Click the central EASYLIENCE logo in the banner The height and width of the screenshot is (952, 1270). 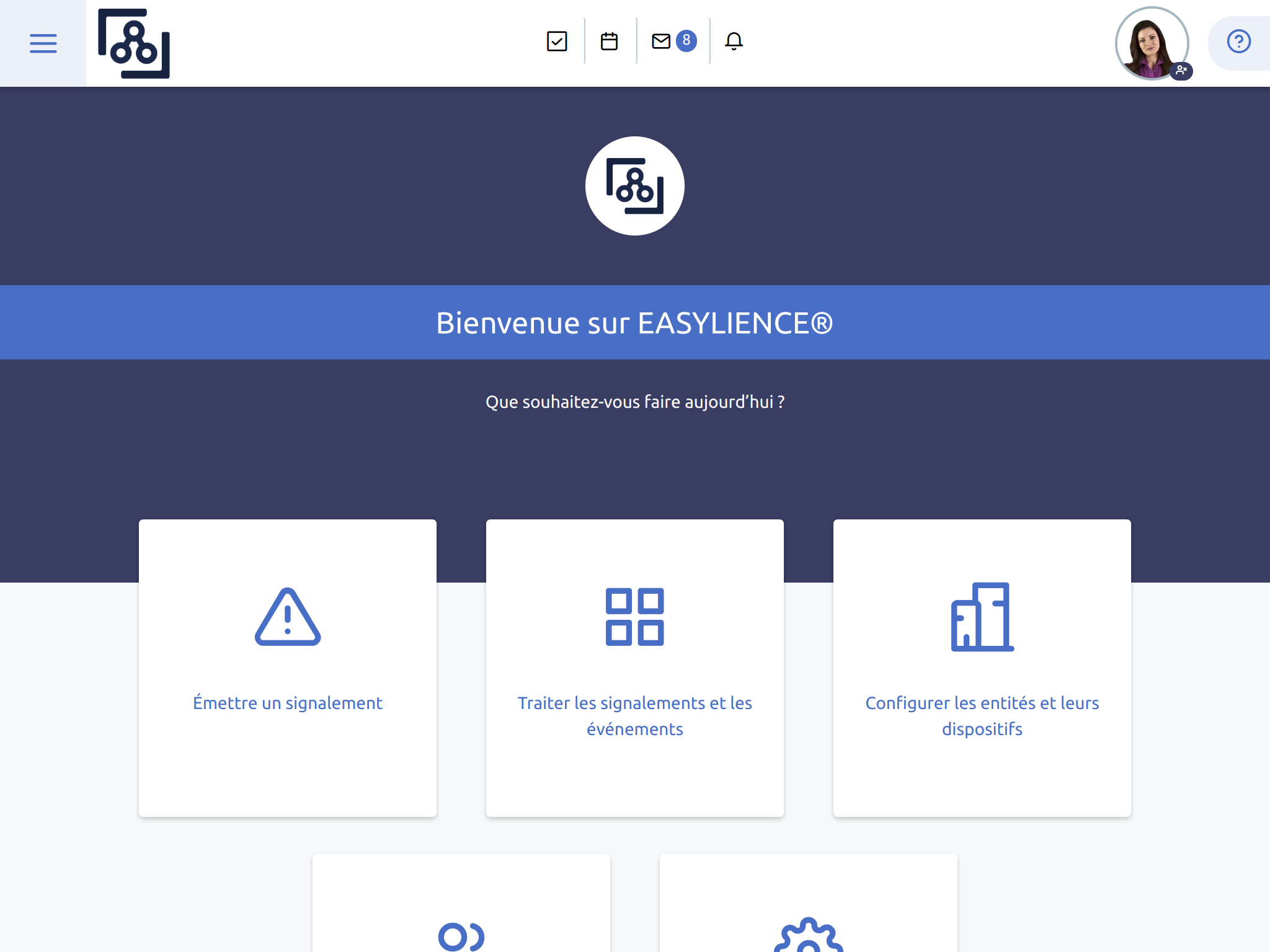point(634,185)
